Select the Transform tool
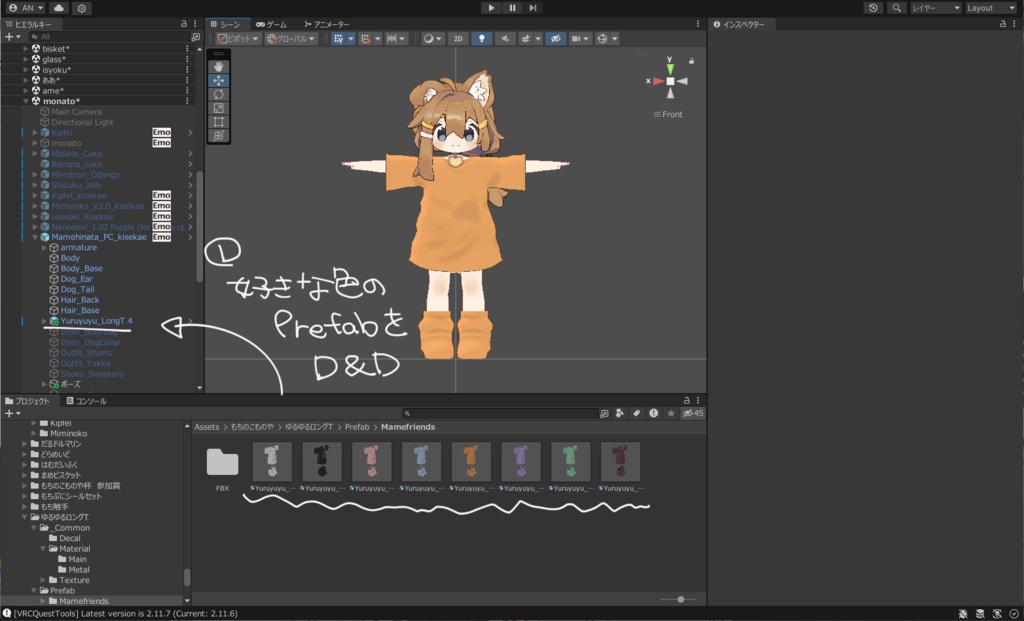Screen dimensions: 1024x621 coord(219,135)
